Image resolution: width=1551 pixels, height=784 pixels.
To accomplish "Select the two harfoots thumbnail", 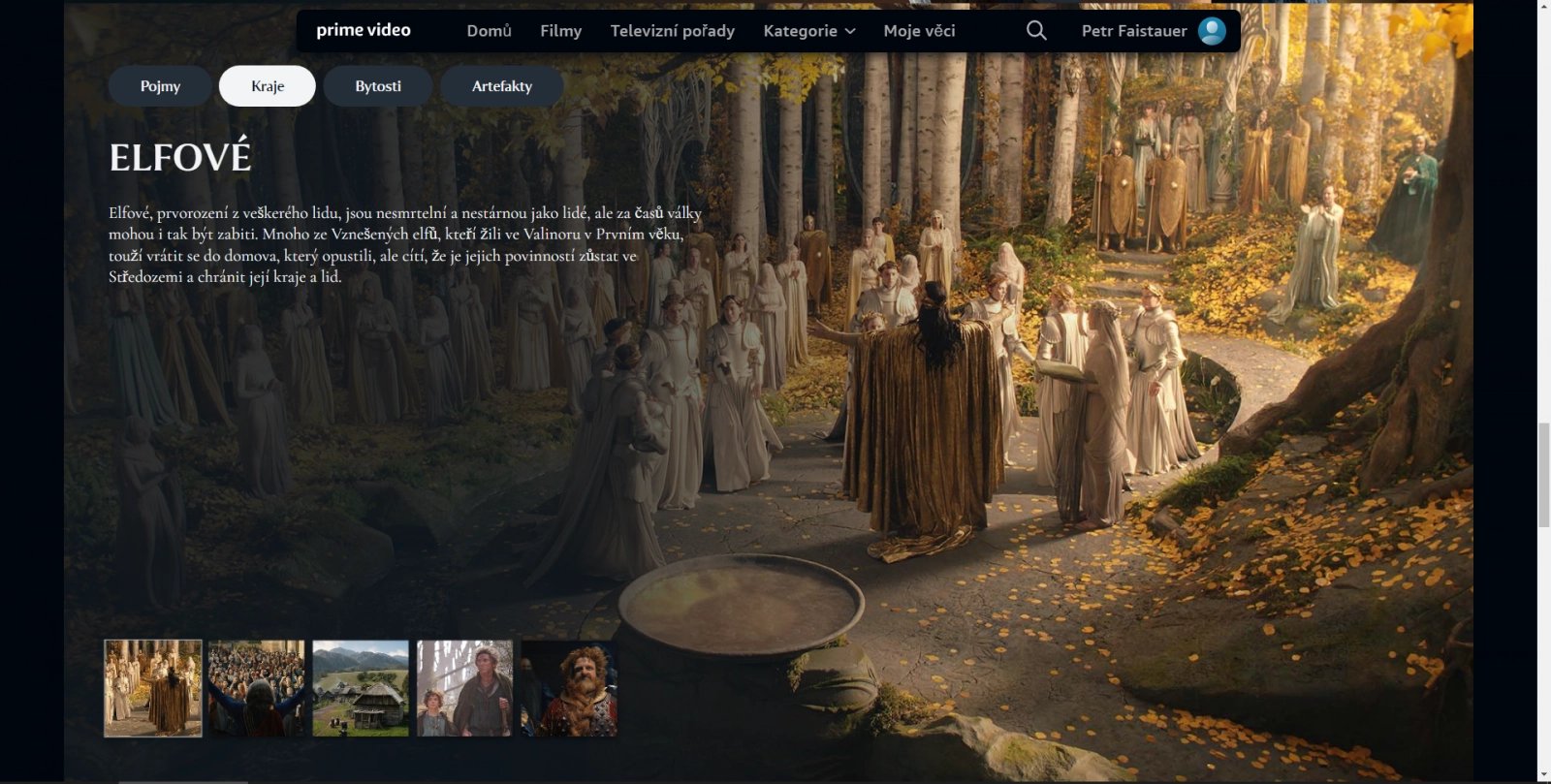I will click(464, 688).
